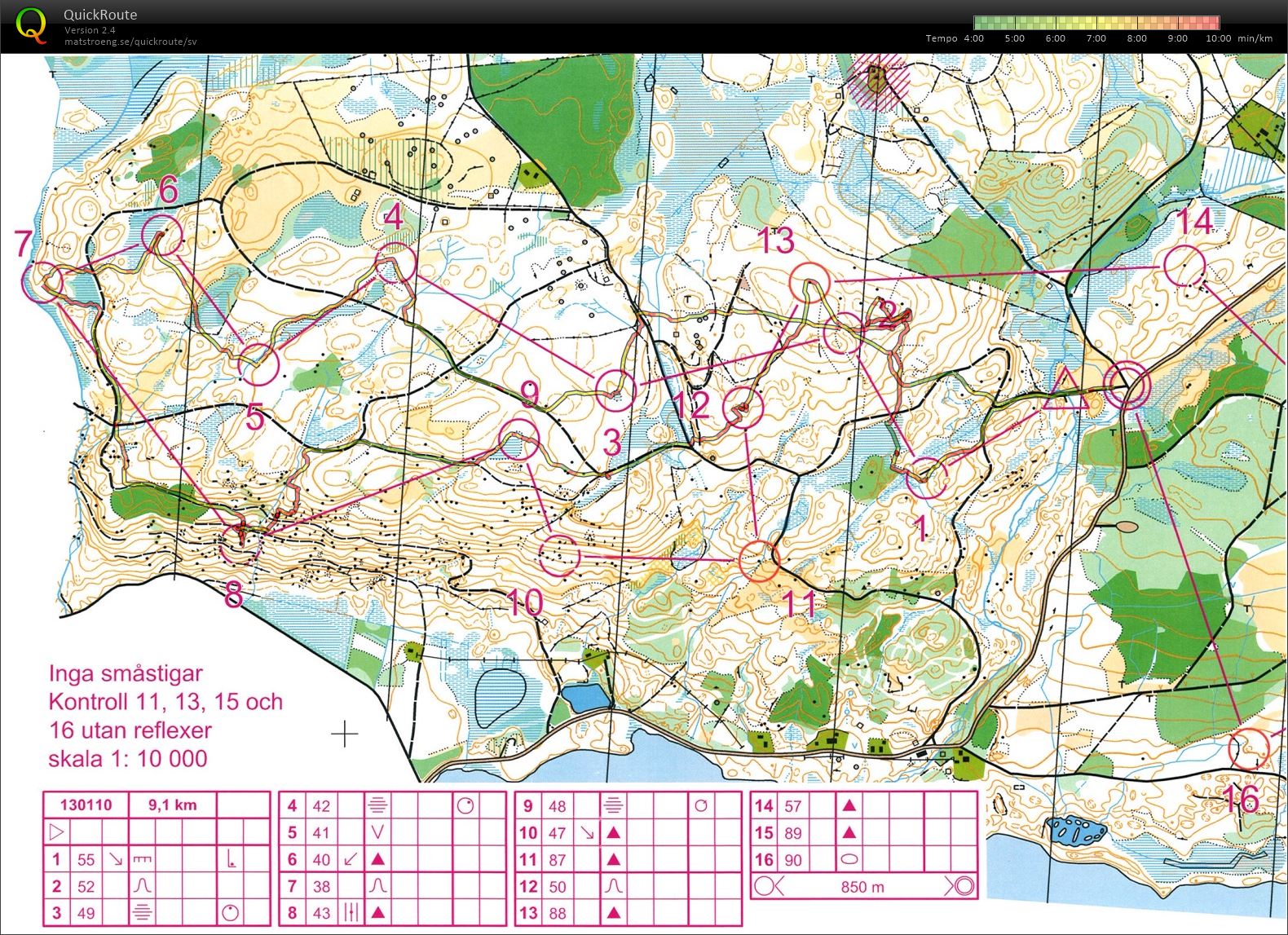Screen dimensions: 1288x935
Task: Click control circle 9 on the map
Action: 519,440
